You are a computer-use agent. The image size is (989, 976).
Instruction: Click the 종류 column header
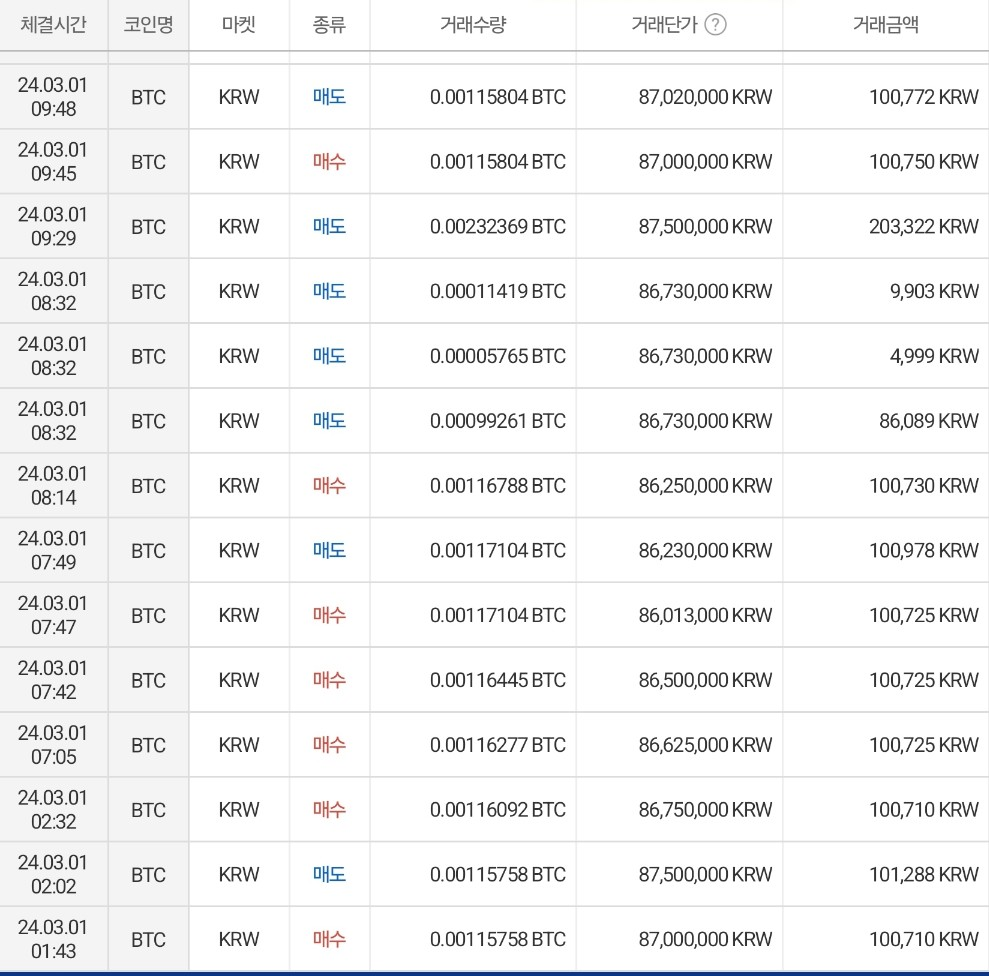(x=329, y=25)
